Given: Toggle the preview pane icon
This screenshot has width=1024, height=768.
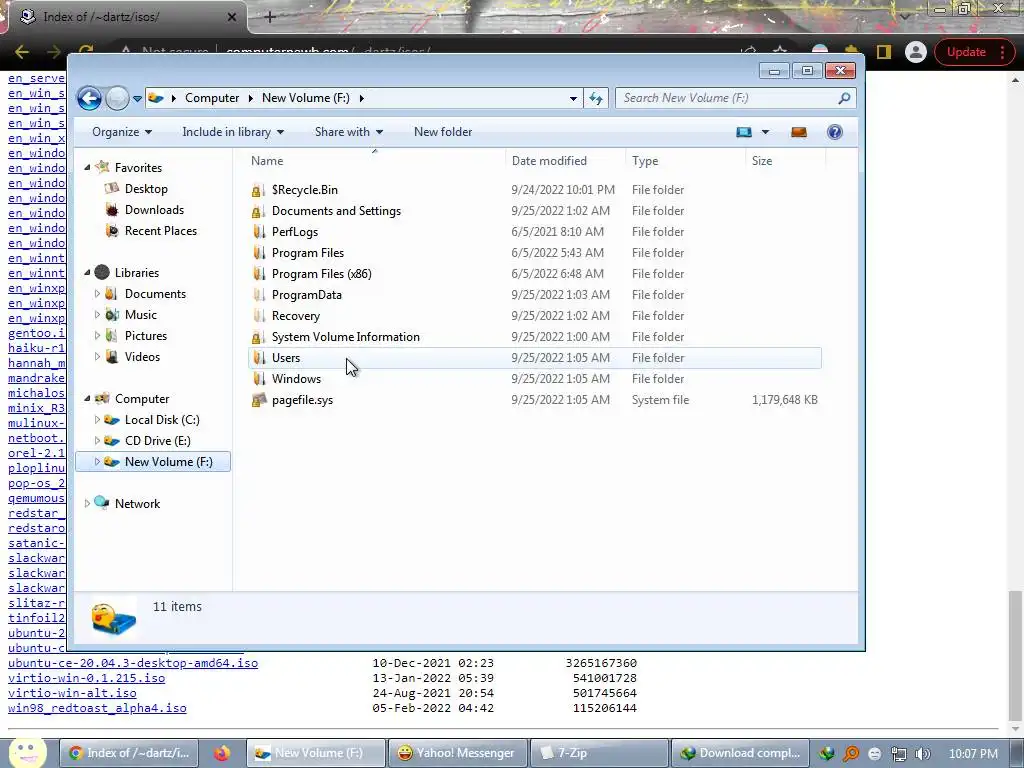Looking at the screenshot, I should pyautogui.click(x=799, y=132).
